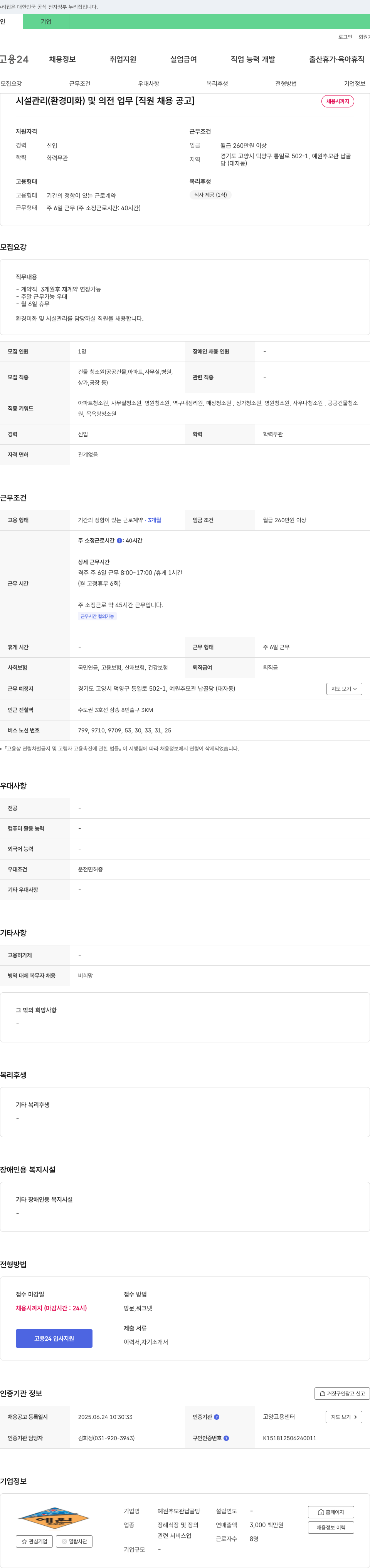Toggle 열람차단 for this company
The image size is (370, 1568).
(74, 1541)
